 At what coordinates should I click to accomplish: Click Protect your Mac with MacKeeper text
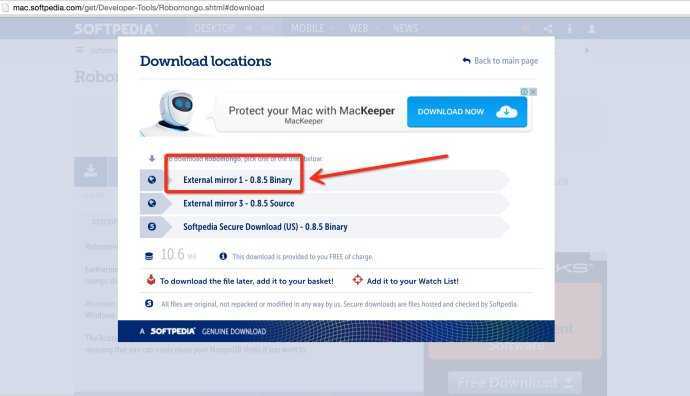point(312,110)
